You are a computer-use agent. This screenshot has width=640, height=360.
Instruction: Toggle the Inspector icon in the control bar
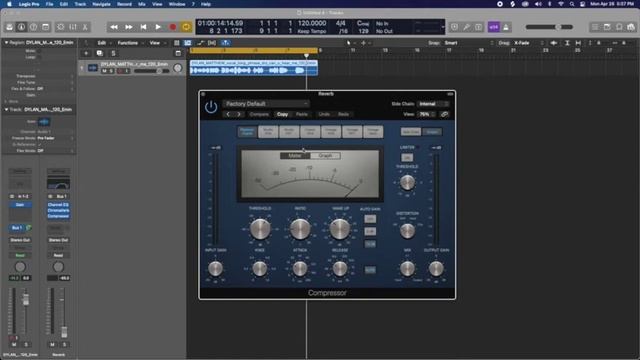(21, 27)
